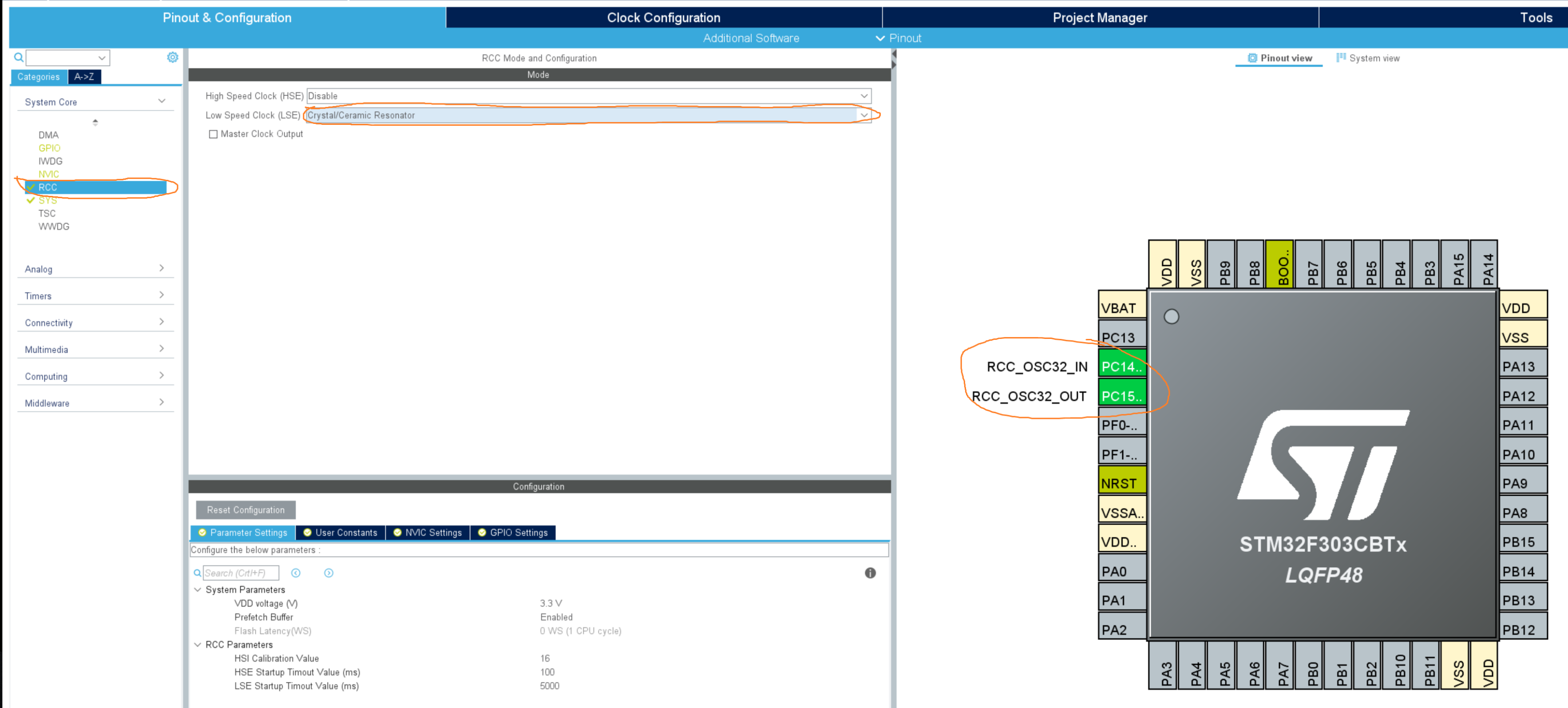The image size is (1568, 708).
Task: Go to previous search result arrow icon
Action: click(296, 573)
